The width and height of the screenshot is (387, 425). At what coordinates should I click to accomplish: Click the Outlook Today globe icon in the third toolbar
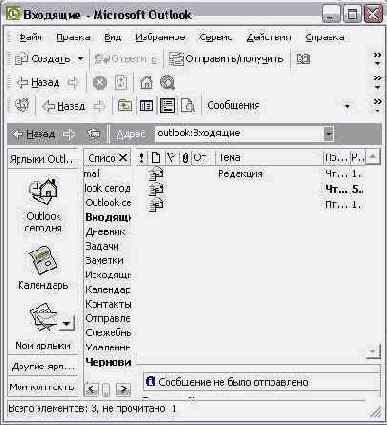pos(22,105)
